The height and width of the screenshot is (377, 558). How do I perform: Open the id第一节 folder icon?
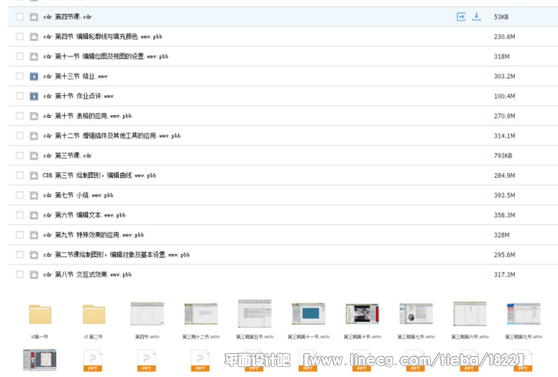pyautogui.click(x=40, y=314)
